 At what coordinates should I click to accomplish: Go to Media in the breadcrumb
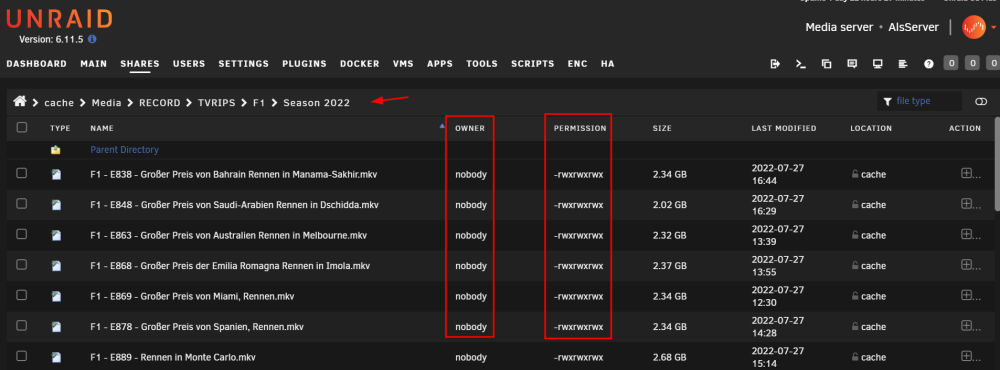point(107,102)
